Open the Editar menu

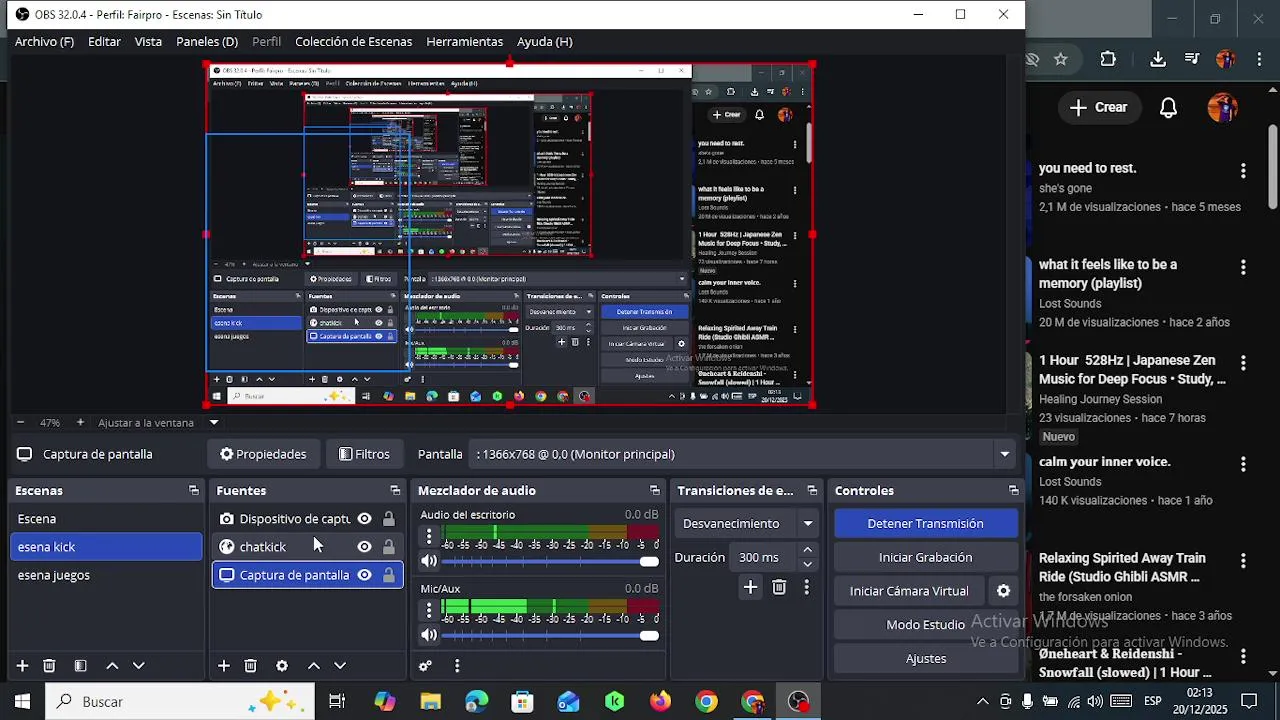tap(104, 42)
